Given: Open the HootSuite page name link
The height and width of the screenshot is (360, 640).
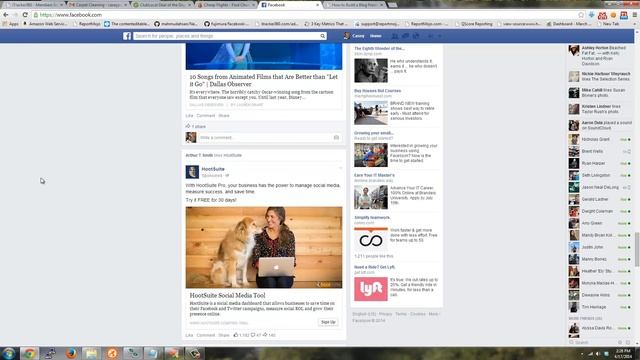Looking at the screenshot, I should click(x=213, y=169).
